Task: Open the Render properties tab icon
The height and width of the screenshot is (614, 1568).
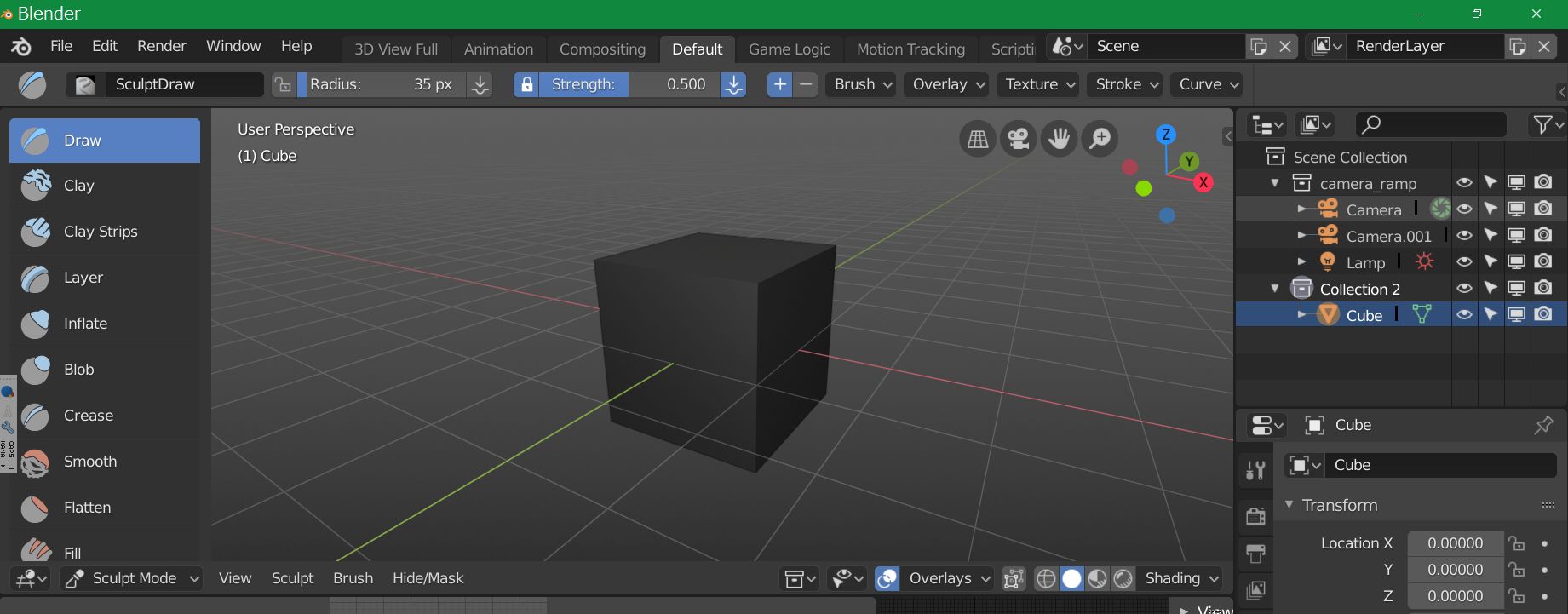Action: click(1255, 516)
